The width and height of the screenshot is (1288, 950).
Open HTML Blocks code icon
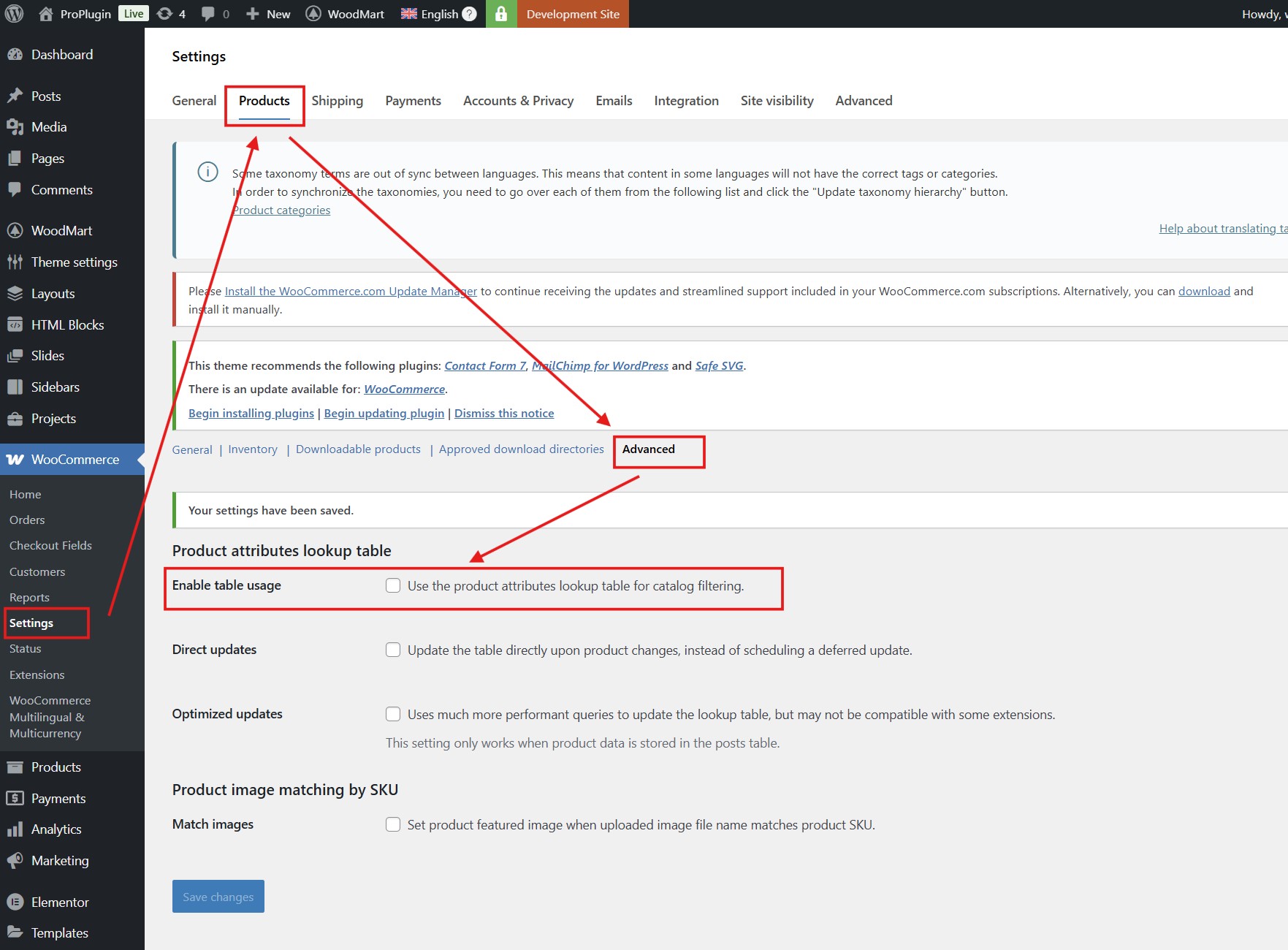point(15,325)
